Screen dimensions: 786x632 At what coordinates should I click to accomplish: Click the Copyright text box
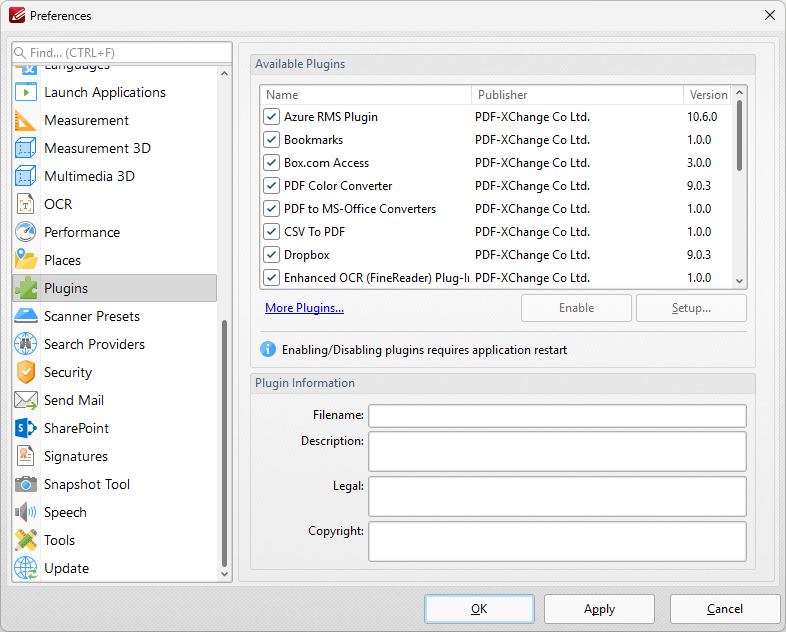pyautogui.click(x=557, y=541)
